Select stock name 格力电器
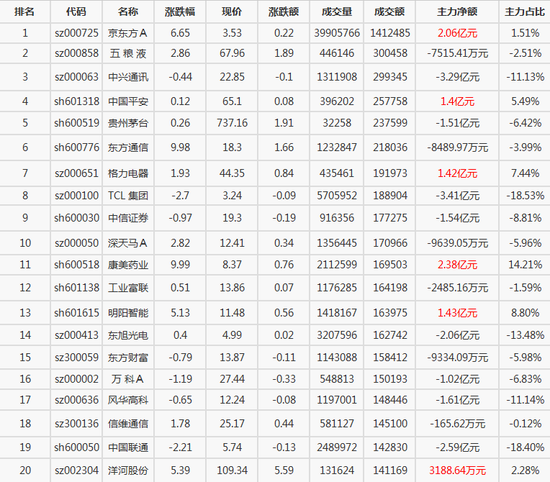 (128, 173)
